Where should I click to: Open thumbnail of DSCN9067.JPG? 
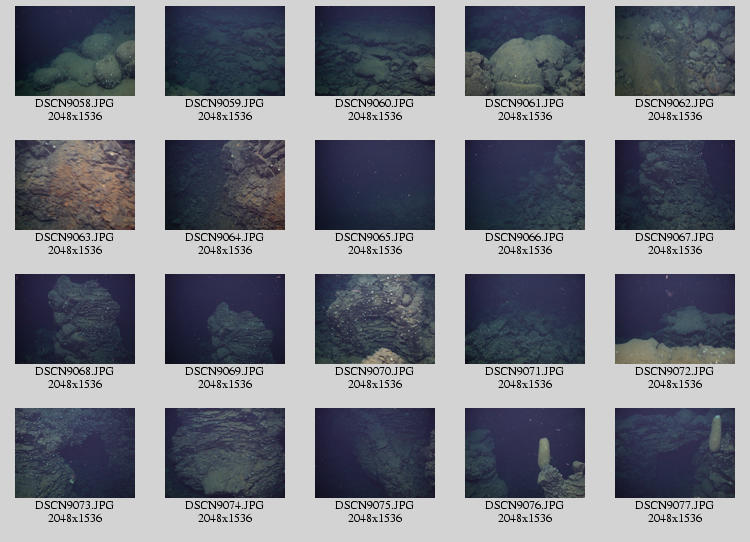(675, 185)
